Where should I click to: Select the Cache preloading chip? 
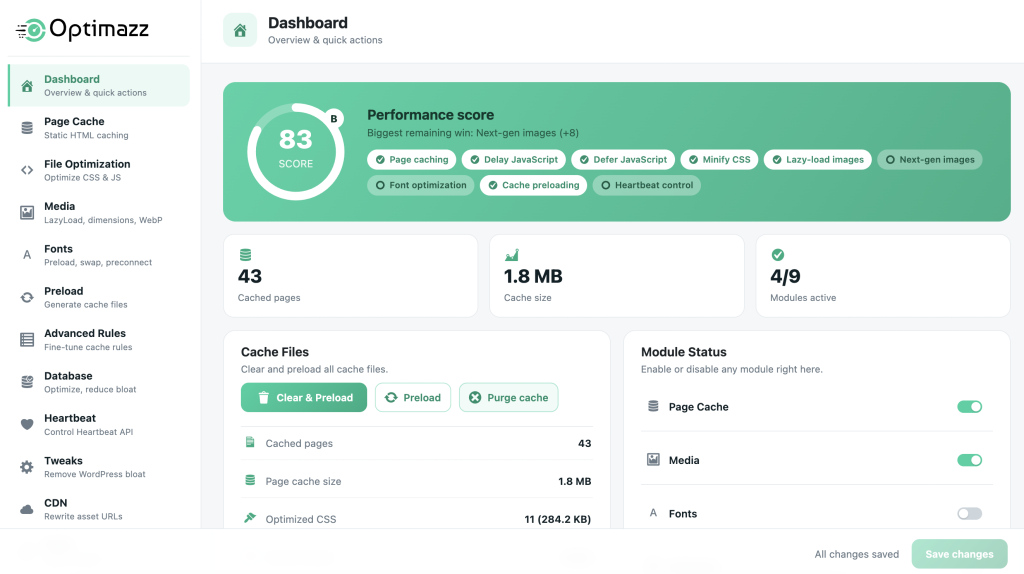[534, 185]
